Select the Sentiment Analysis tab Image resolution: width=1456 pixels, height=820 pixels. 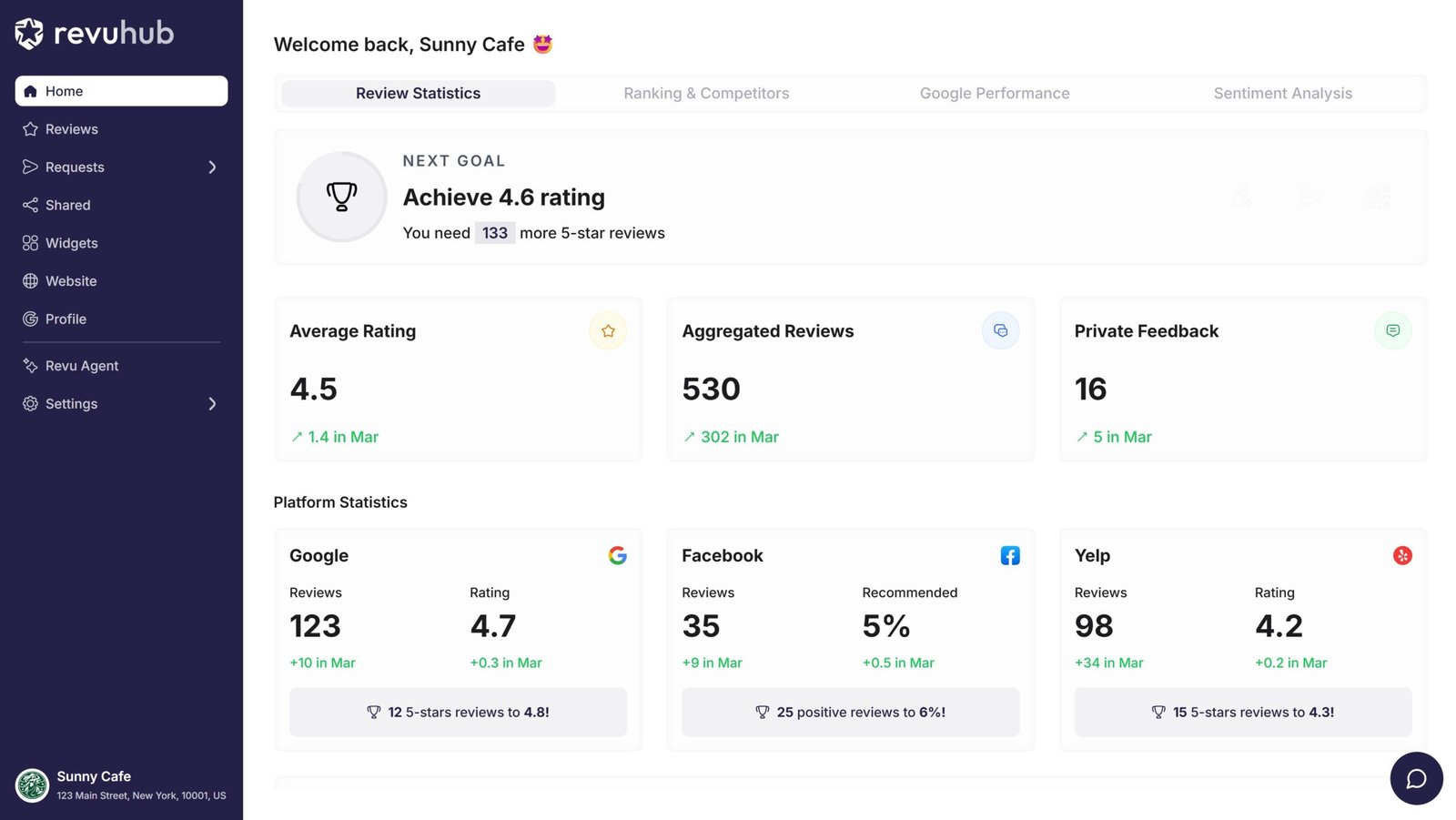click(x=1282, y=94)
